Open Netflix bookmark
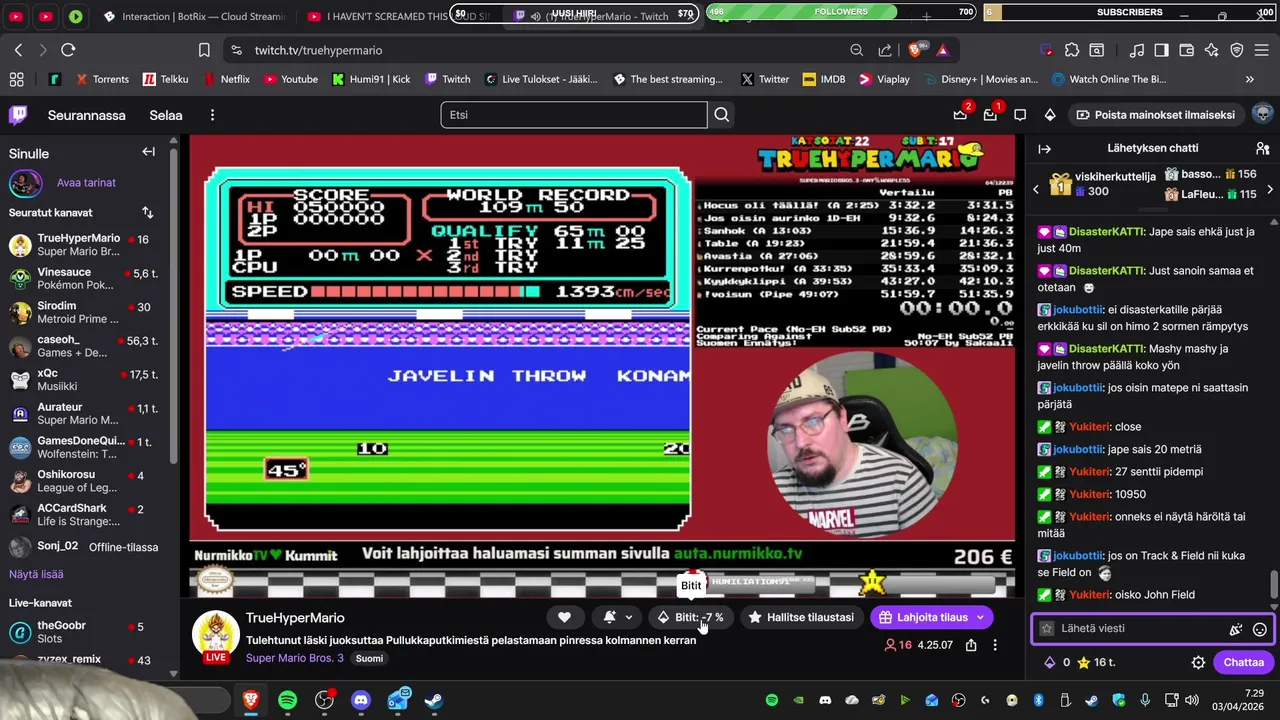The image size is (1280, 720). (226, 79)
